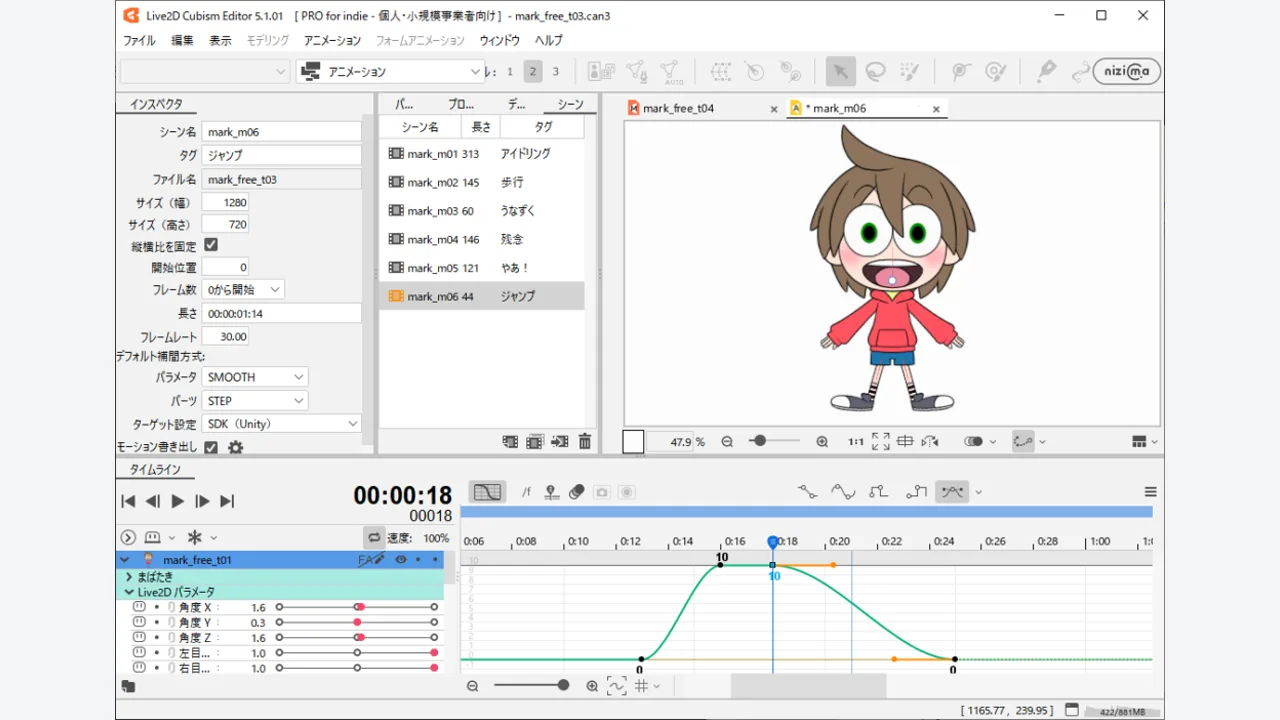This screenshot has width=1280, height=720.
Task: Toggle visibility eye for mark_free_t01 track
Action: 401,560
